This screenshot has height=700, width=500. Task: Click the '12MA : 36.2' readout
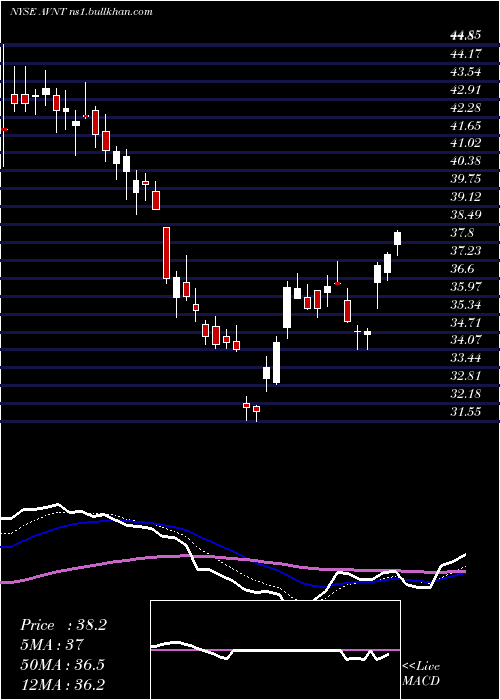(62, 684)
